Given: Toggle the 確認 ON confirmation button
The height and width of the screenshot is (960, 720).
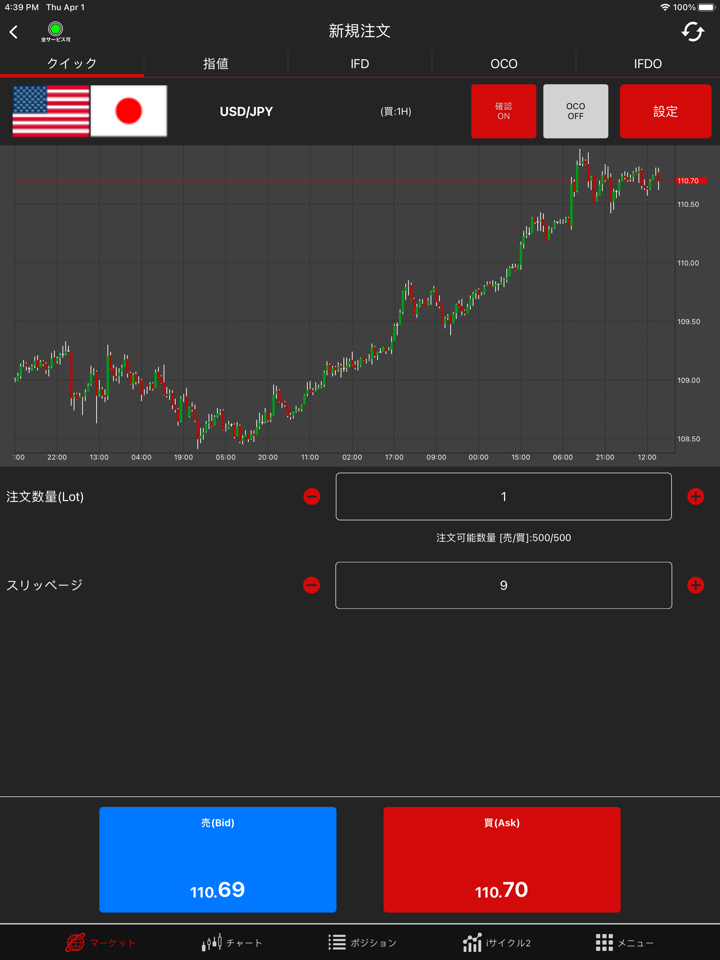Looking at the screenshot, I should [x=503, y=111].
